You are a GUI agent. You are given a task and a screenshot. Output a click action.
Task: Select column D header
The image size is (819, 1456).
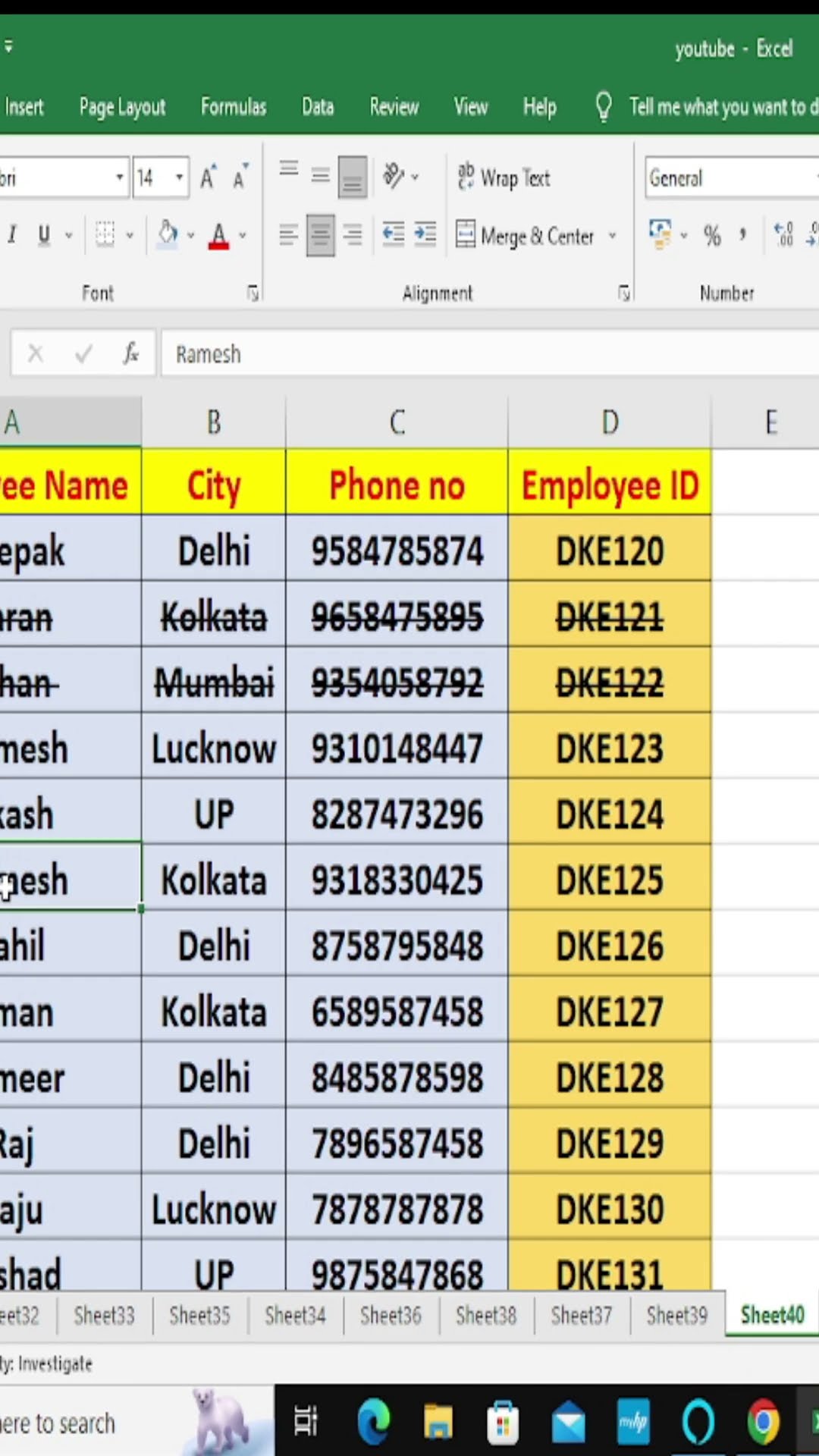coord(610,422)
